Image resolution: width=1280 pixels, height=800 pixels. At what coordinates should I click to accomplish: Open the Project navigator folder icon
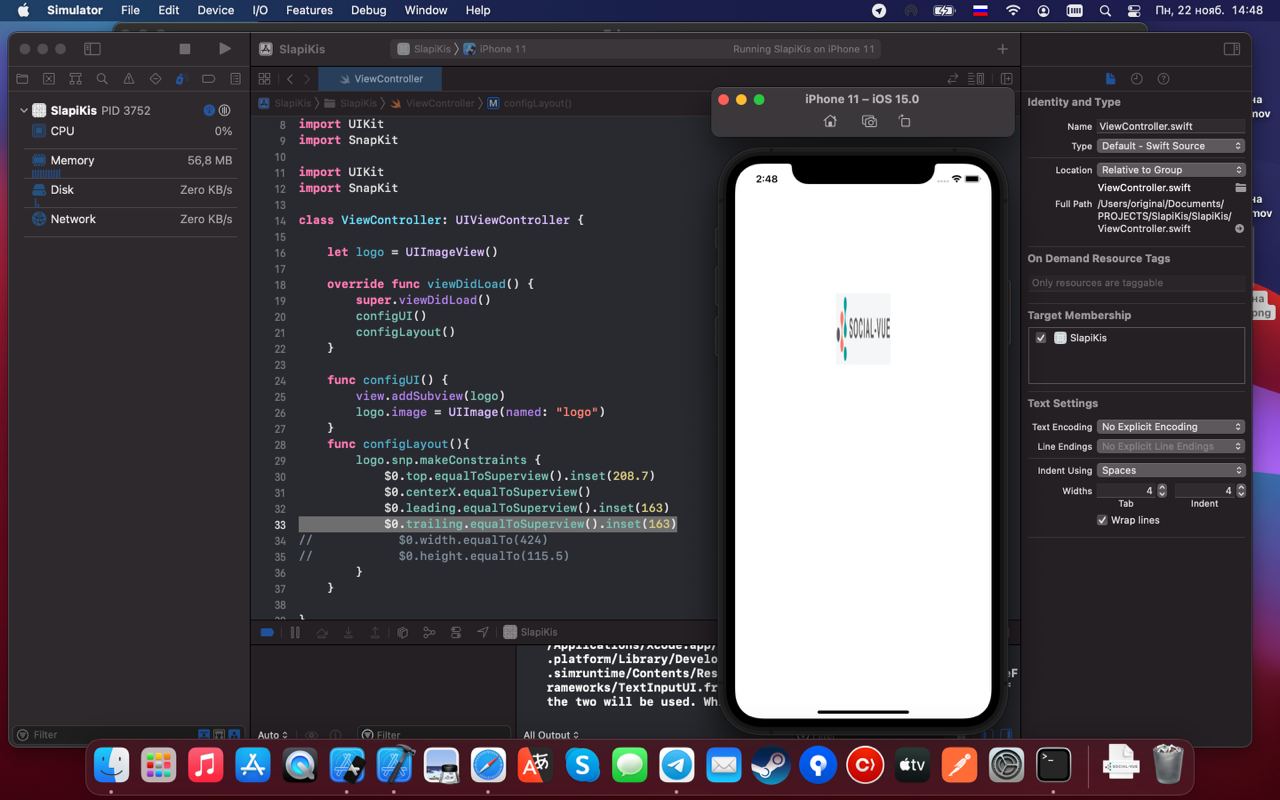[22, 79]
